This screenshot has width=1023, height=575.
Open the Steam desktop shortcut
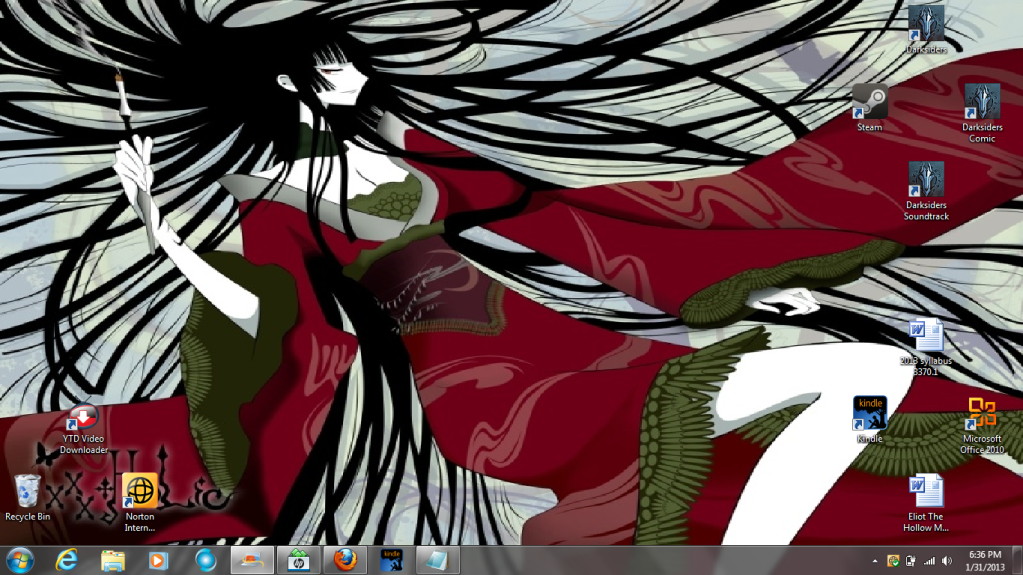pyautogui.click(x=869, y=102)
